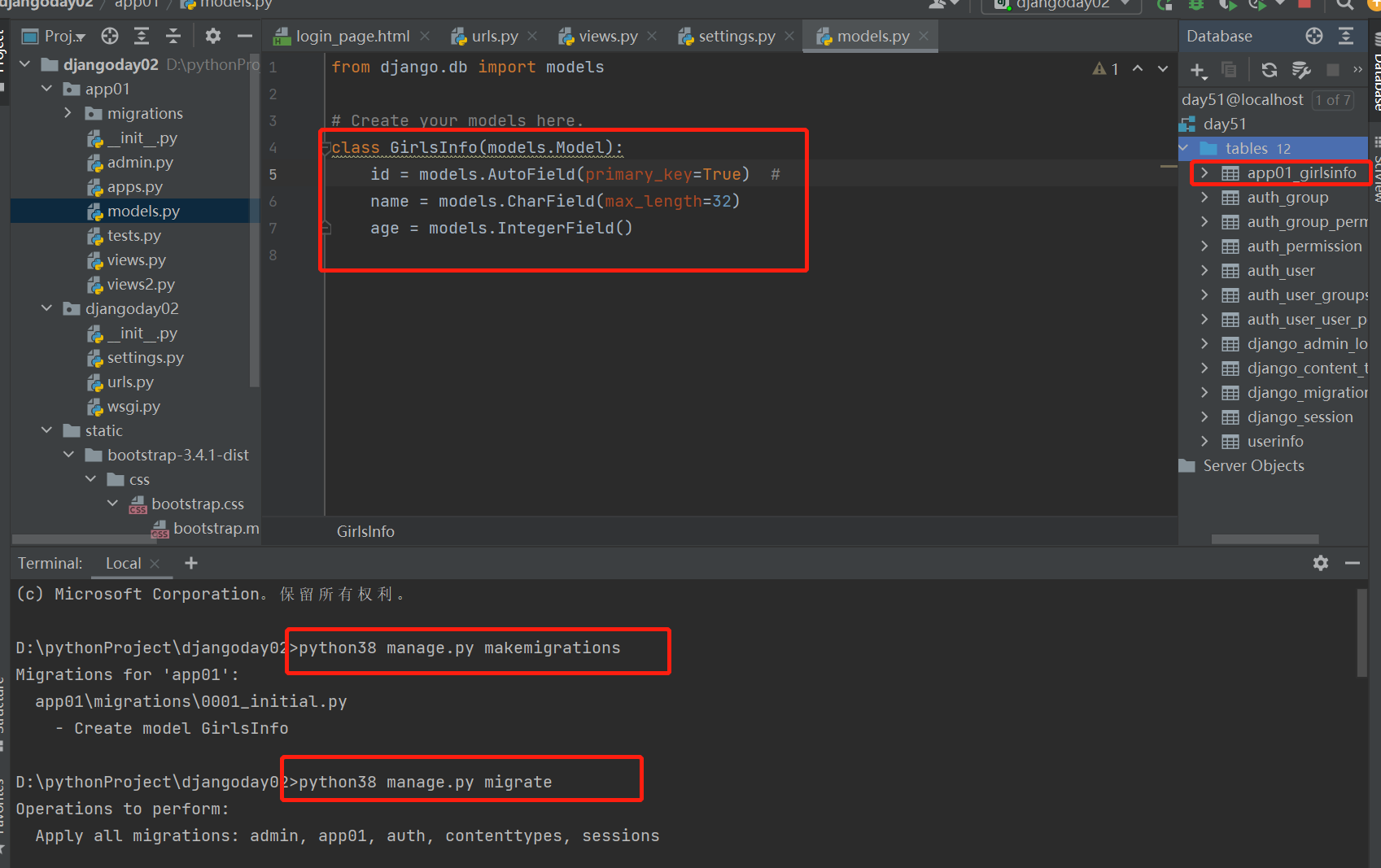The width and height of the screenshot is (1381, 868).
Task: Close the urls.py editor tab
Action: pos(532,36)
